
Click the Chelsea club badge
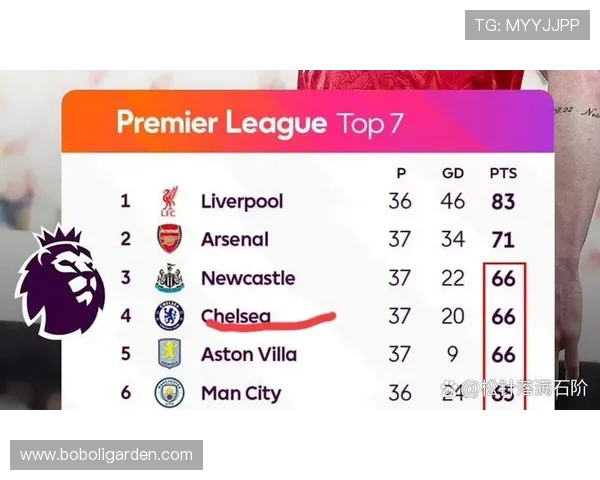169,317
